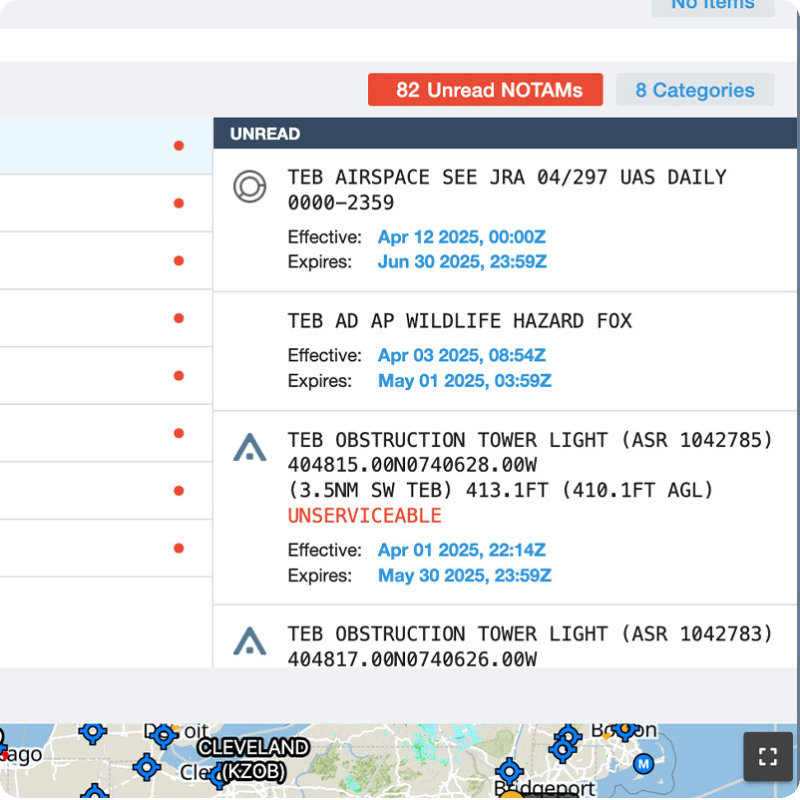Viewport: 800px width, 800px height.
Task: Select the blue M marker on the map
Action: pos(643,764)
